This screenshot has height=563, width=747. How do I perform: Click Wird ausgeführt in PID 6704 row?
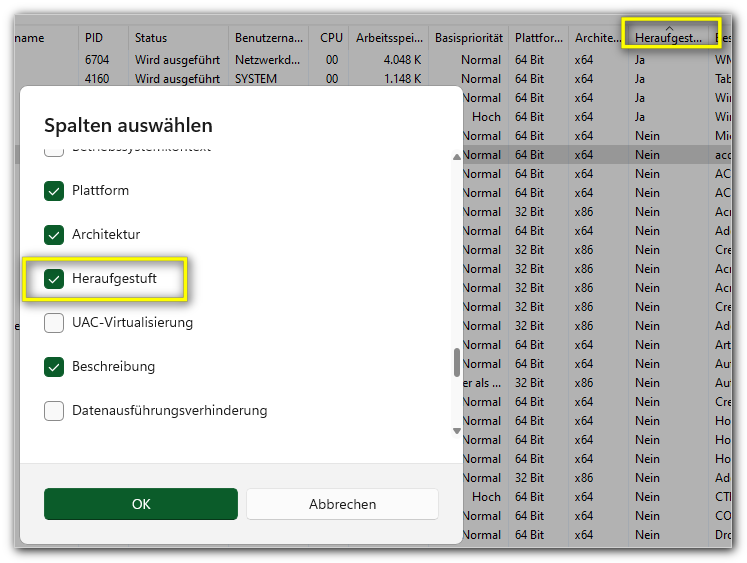pyautogui.click(x=177, y=60)
